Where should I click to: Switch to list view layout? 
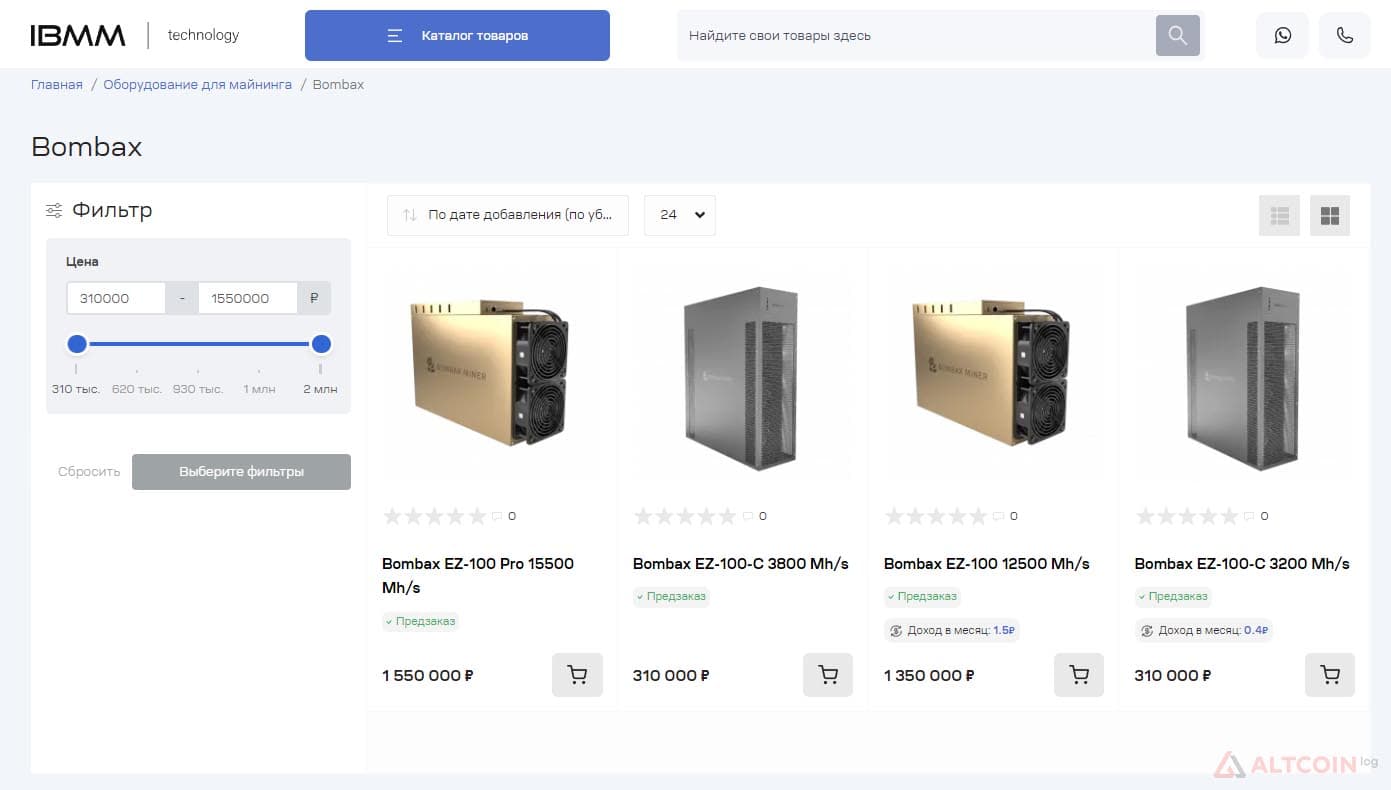pyautogui.click(x=1279, y=215)
